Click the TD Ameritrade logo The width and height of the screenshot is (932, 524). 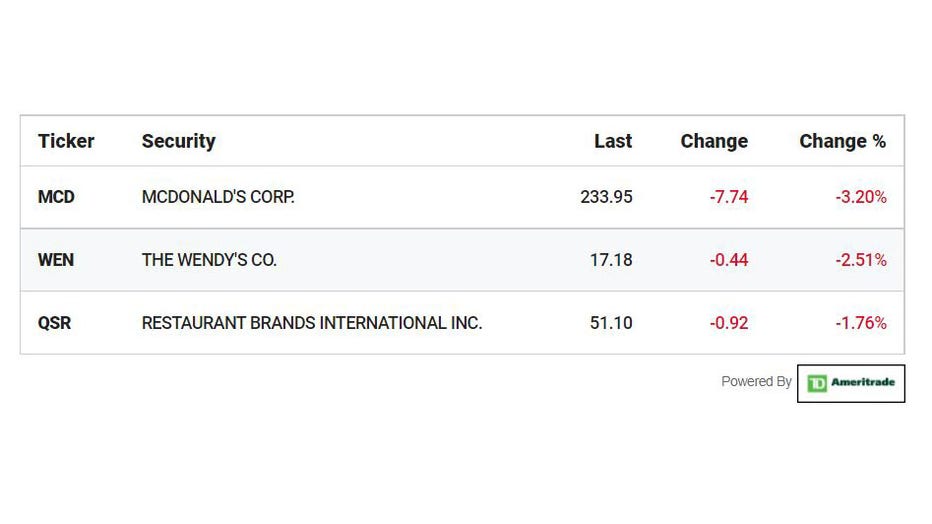(x=851, y=383)
